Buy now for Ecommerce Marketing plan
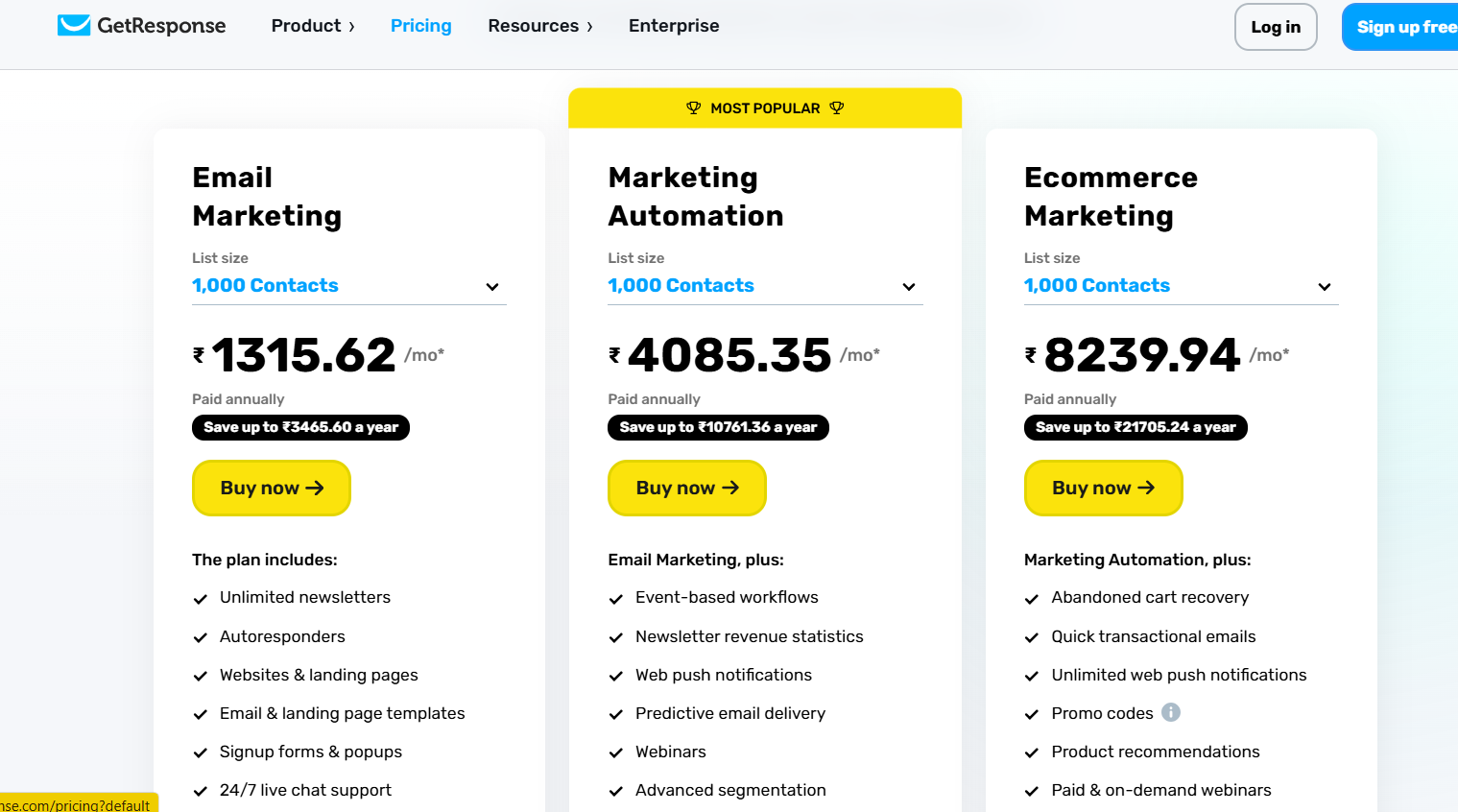The image size is (1458, 812). tap(1103, 488)
